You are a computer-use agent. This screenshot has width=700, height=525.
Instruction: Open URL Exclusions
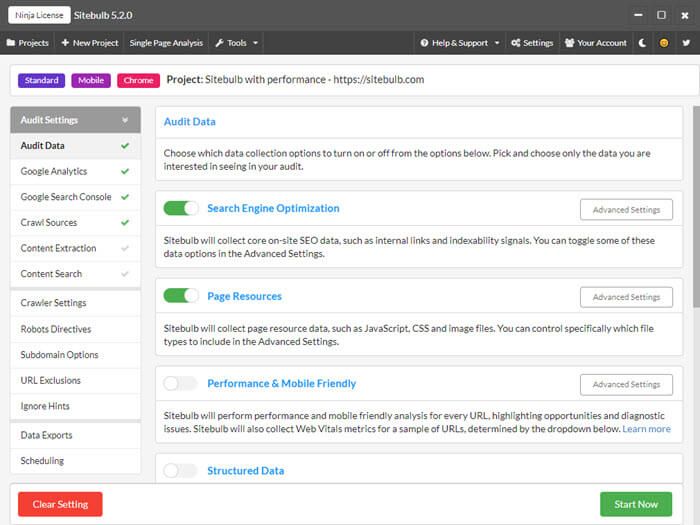coord(75,380)
